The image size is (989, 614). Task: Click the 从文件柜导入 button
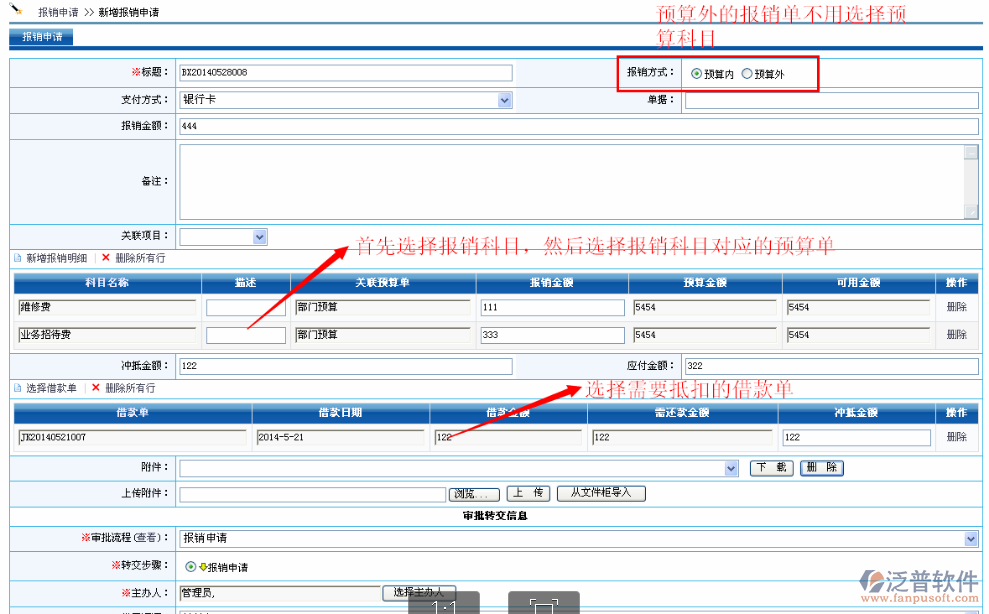(x=601, y=493)
